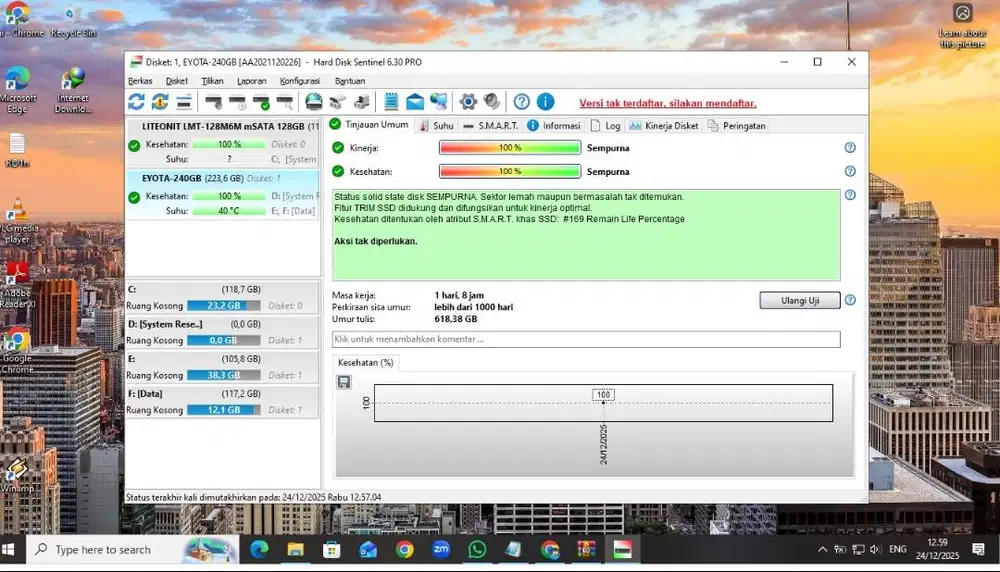Image resolution: width=1000 pixels, height=572 pixels.
Task: Click the Ulangi Uji button
Action: pyautogui.click(x=800, y=300)
